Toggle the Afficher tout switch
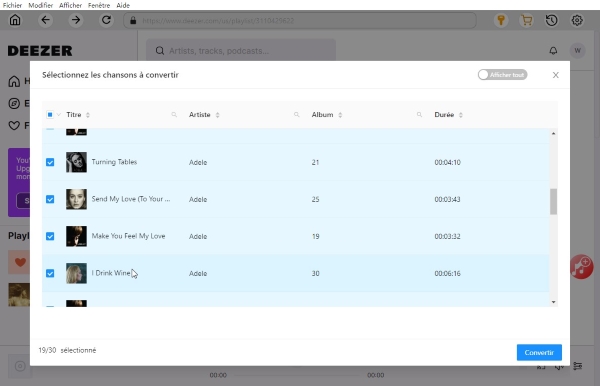The height and width of the screenshot is (386, 600). [x=502, y=75]
